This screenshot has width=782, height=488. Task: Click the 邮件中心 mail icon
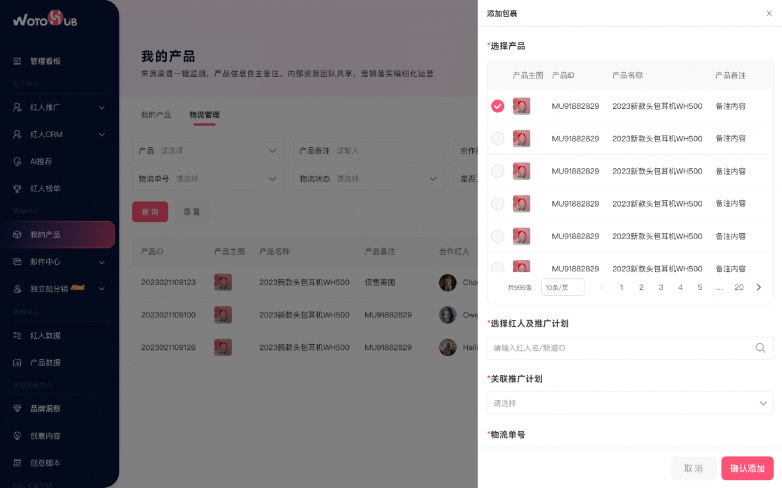[17, 261]
